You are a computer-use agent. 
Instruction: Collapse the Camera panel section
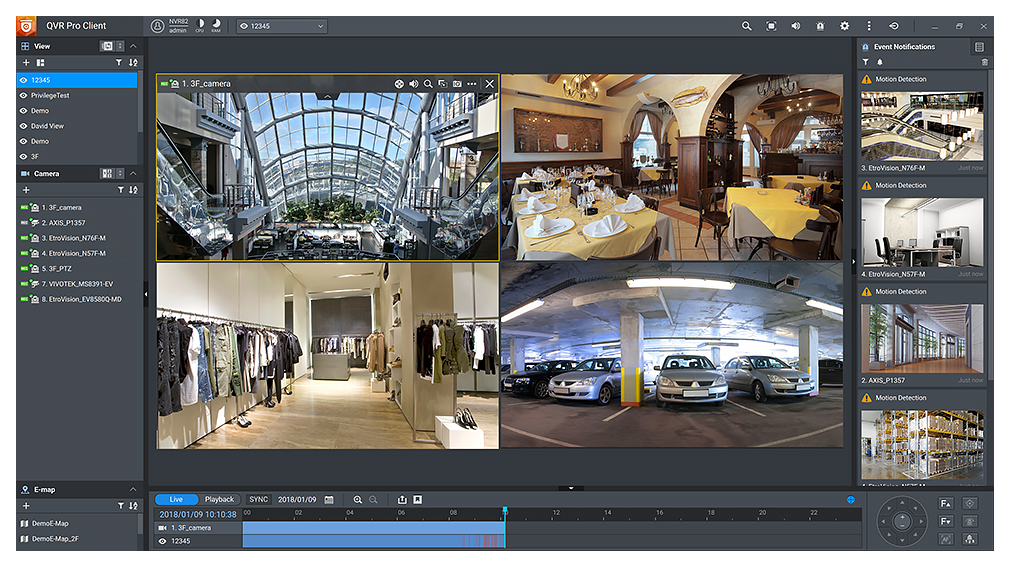click(x=133, y=174)
